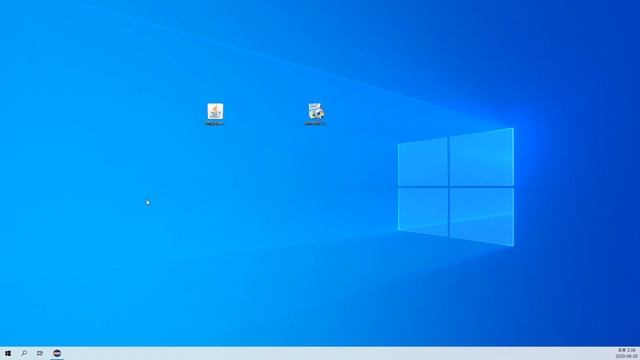The image size is (640, 360).
Task: Switch to the running round dark app in taskbar
Action: click(57, 353)
